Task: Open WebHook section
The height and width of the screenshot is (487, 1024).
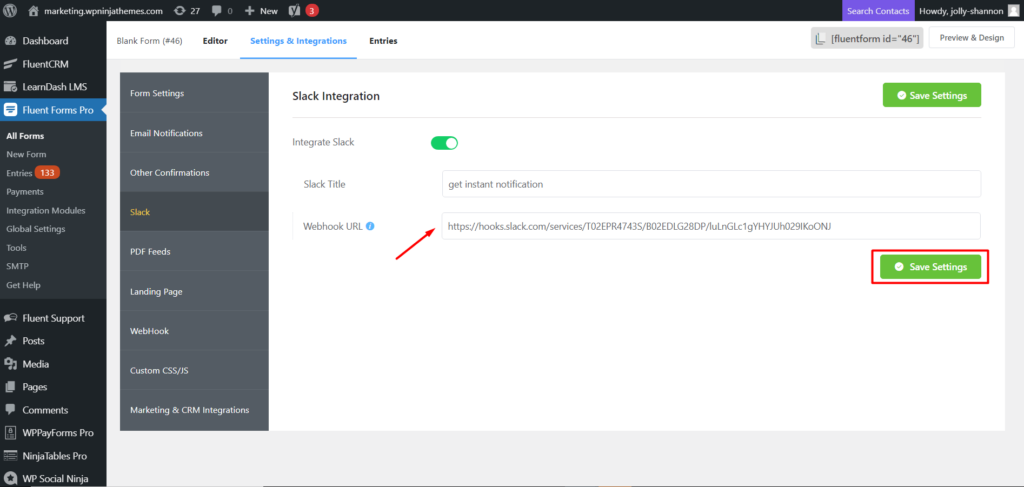Action: click(194, 331)
